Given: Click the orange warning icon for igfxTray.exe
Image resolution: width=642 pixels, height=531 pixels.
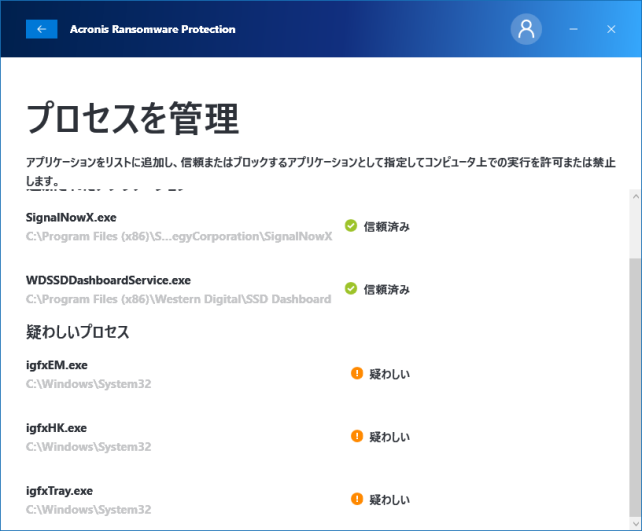Looking at the screenshot, I should 357,499.
